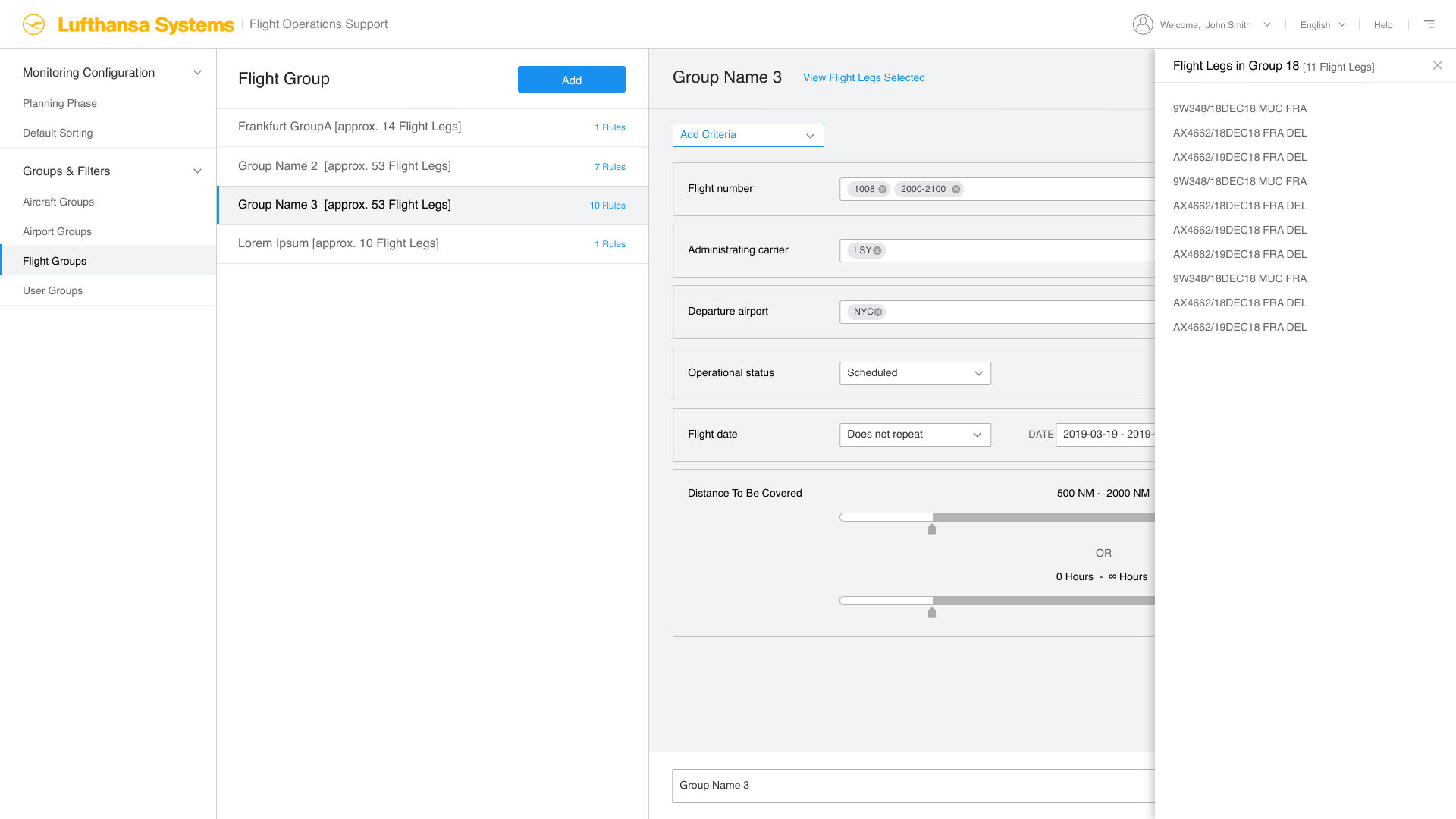The image size is (1456, 819).
Task: Click the flight date range field
Action: (x=1105, y=435)
